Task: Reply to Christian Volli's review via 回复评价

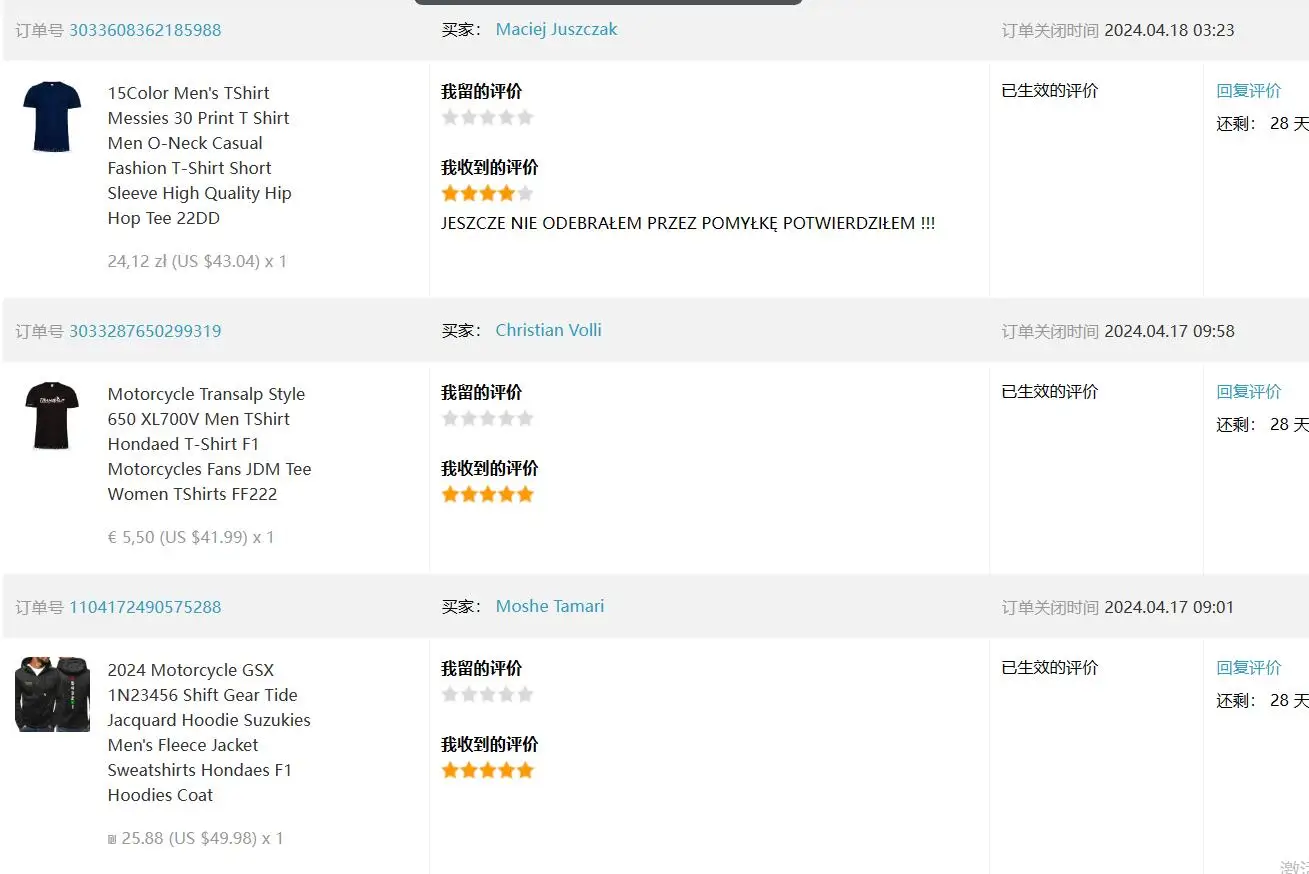Action: [x=1248, y=392]
